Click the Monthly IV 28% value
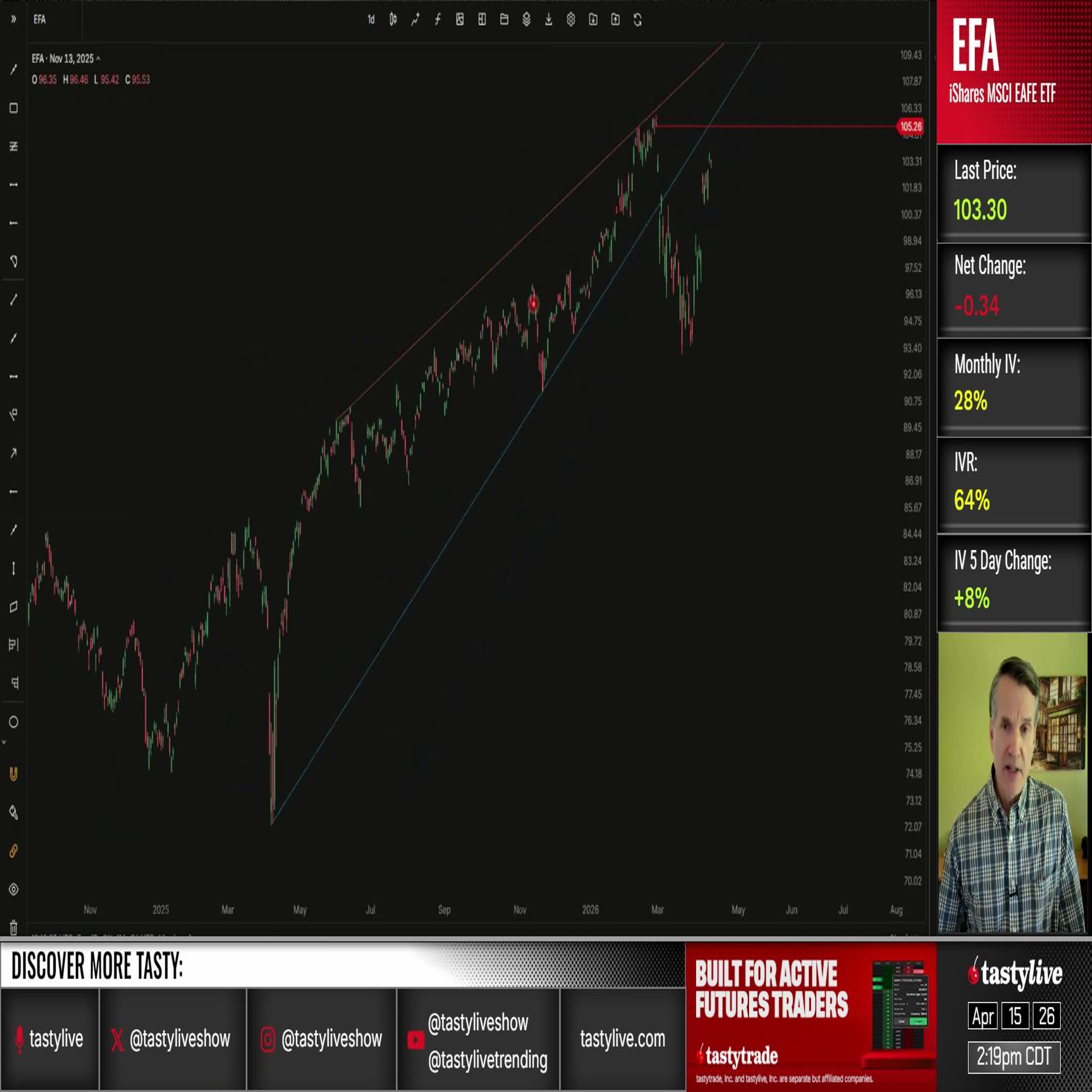Screen dimensions: 1092x1092 click(x=970, y=401)
